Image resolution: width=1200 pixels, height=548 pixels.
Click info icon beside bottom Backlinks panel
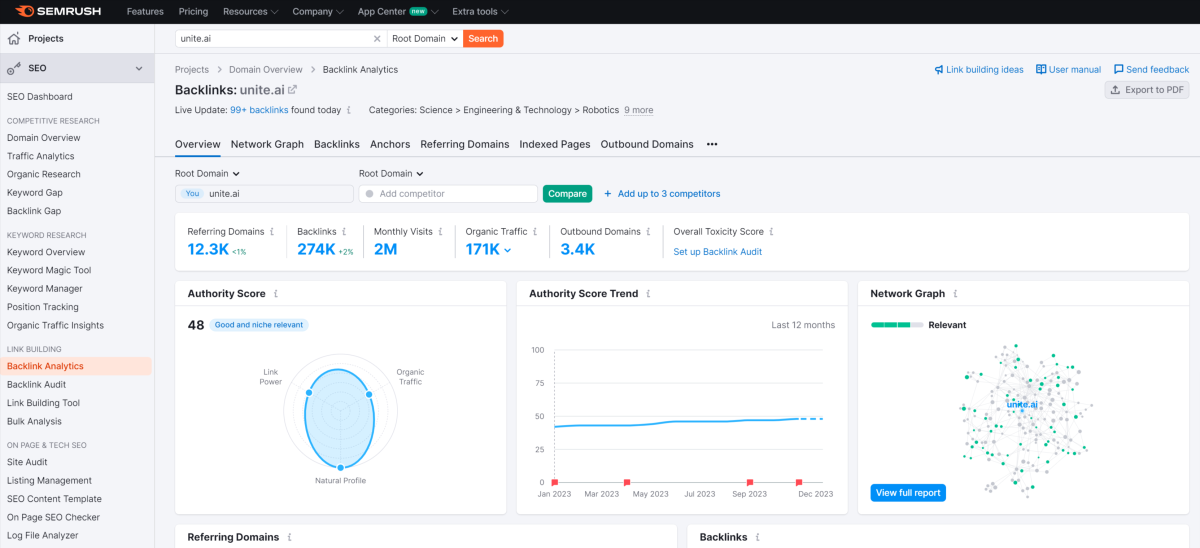coord(757,537)
